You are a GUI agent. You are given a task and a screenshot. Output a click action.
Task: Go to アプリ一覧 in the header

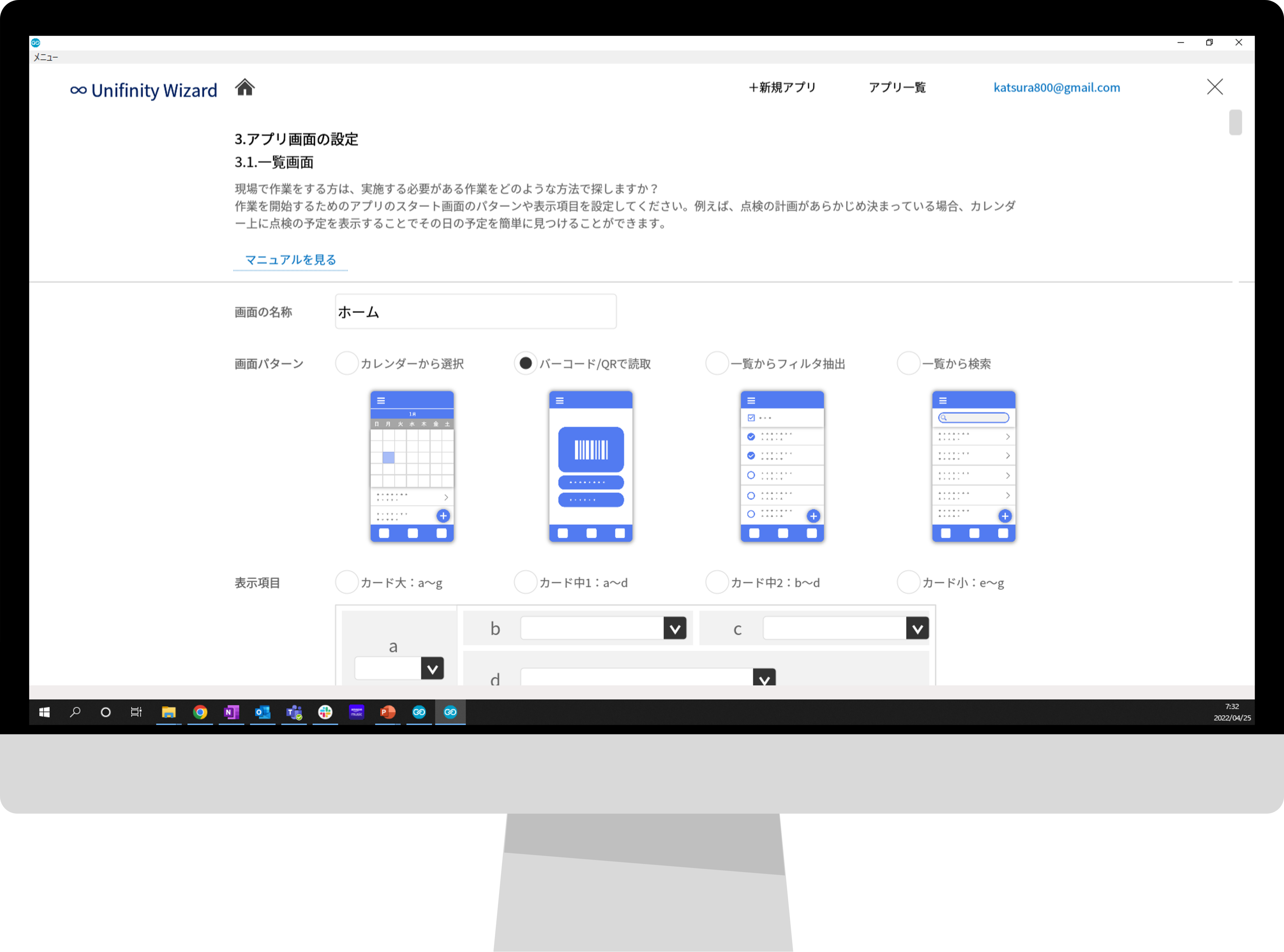point(896,87)
